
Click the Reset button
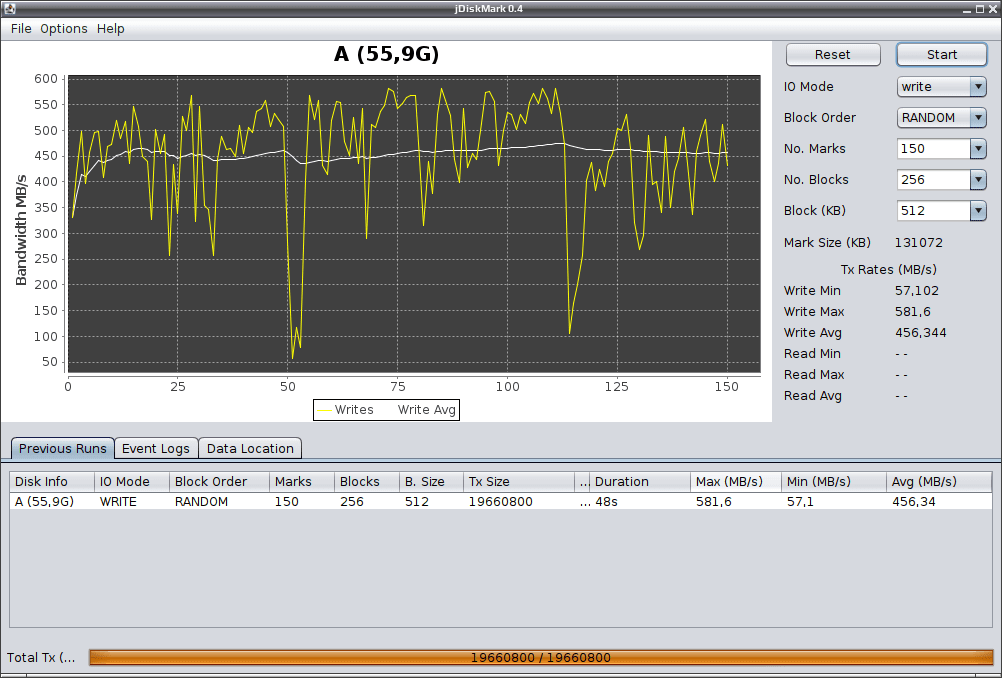[x=833, y=54]
